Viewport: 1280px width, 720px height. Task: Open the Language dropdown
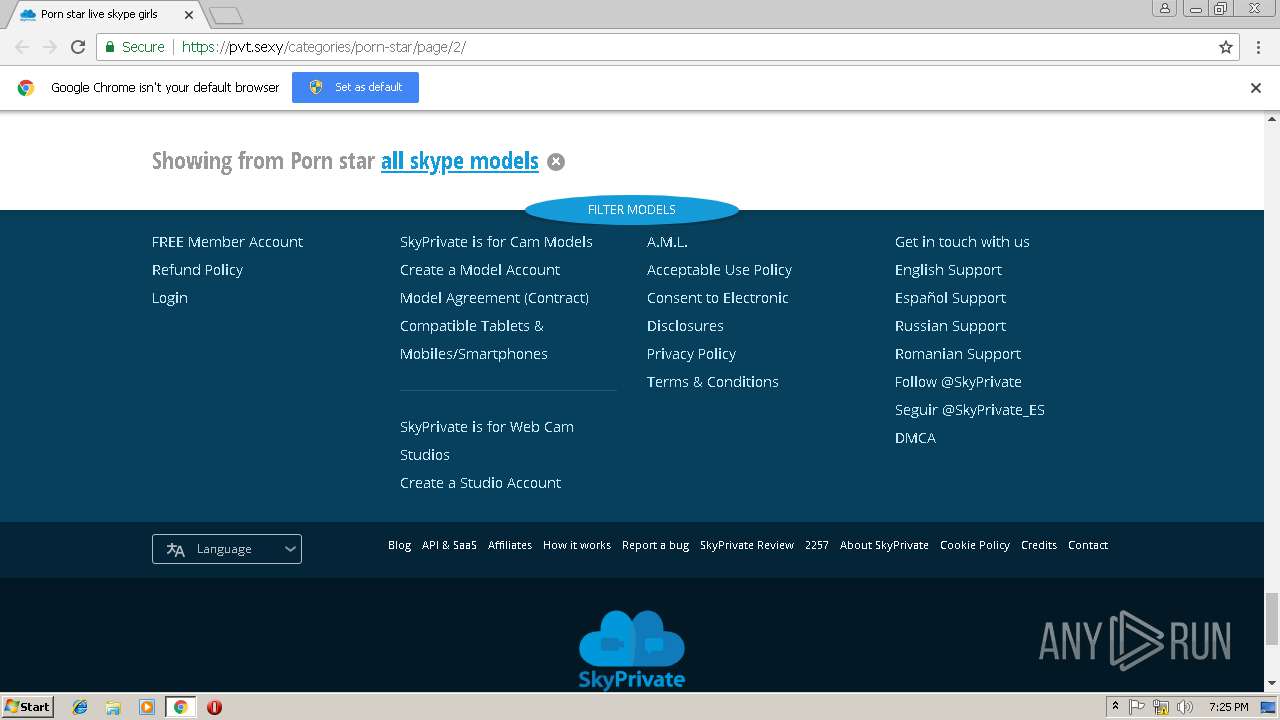coord(227,549)
